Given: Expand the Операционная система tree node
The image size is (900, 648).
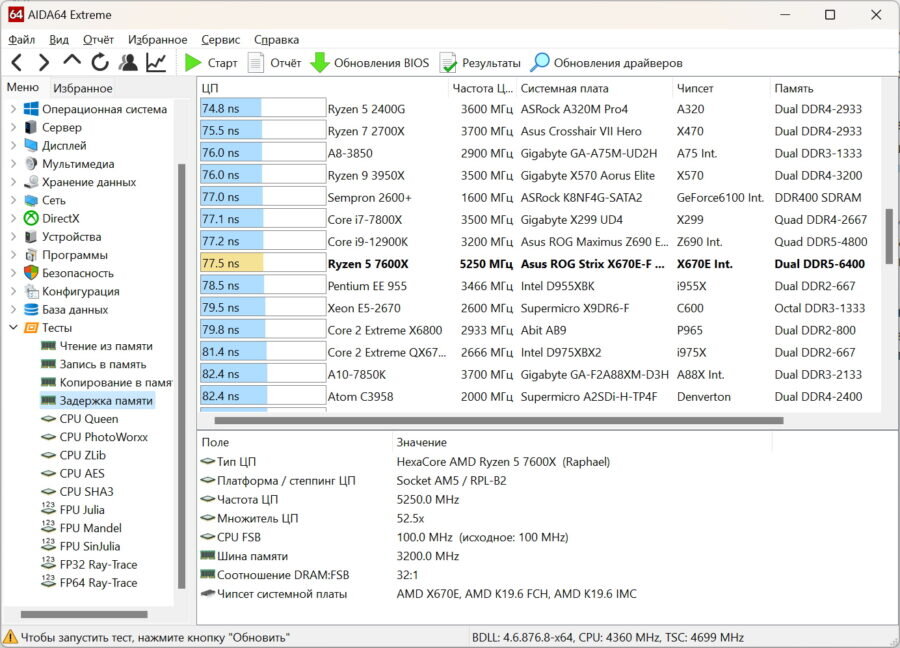Looking at the screenshot, I should 13,109.
